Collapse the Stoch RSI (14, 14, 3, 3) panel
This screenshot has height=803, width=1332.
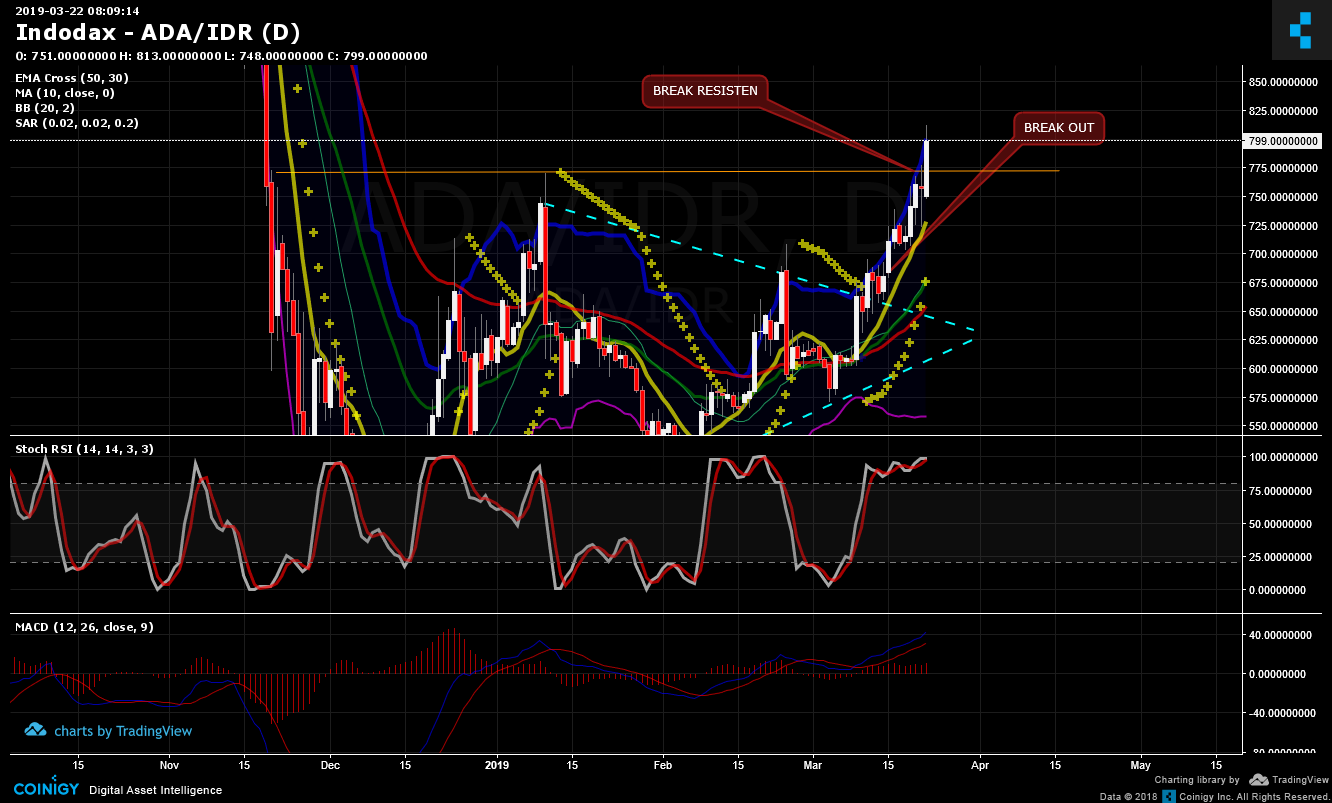83,449
